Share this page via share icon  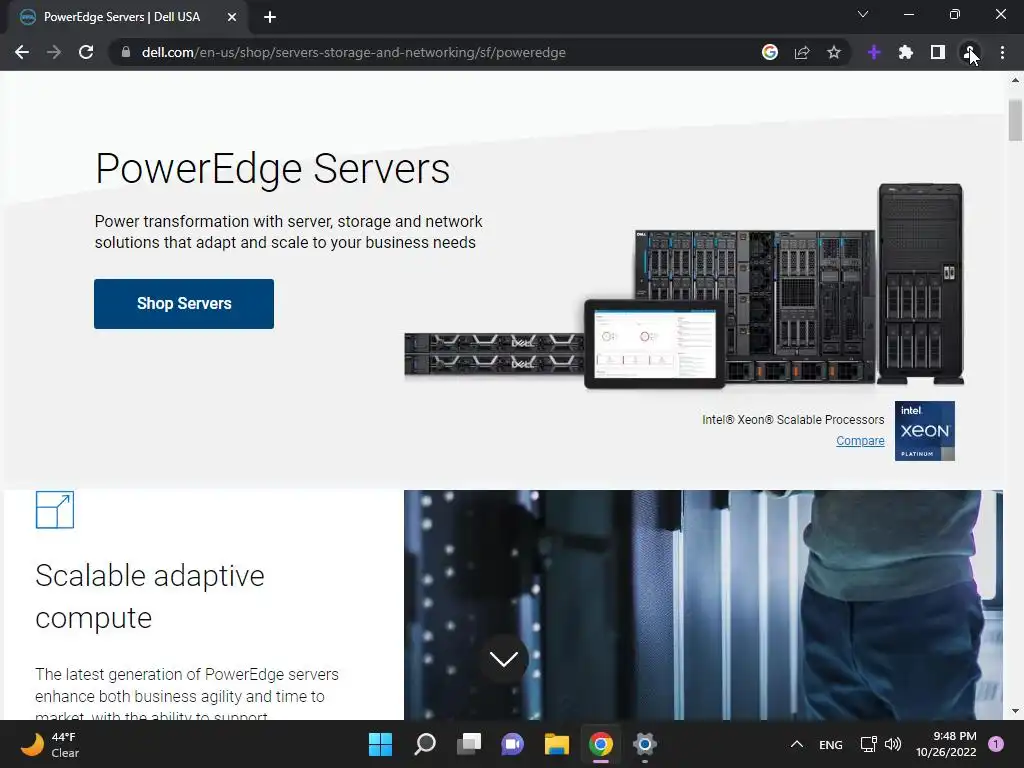(x=802, y=52)
